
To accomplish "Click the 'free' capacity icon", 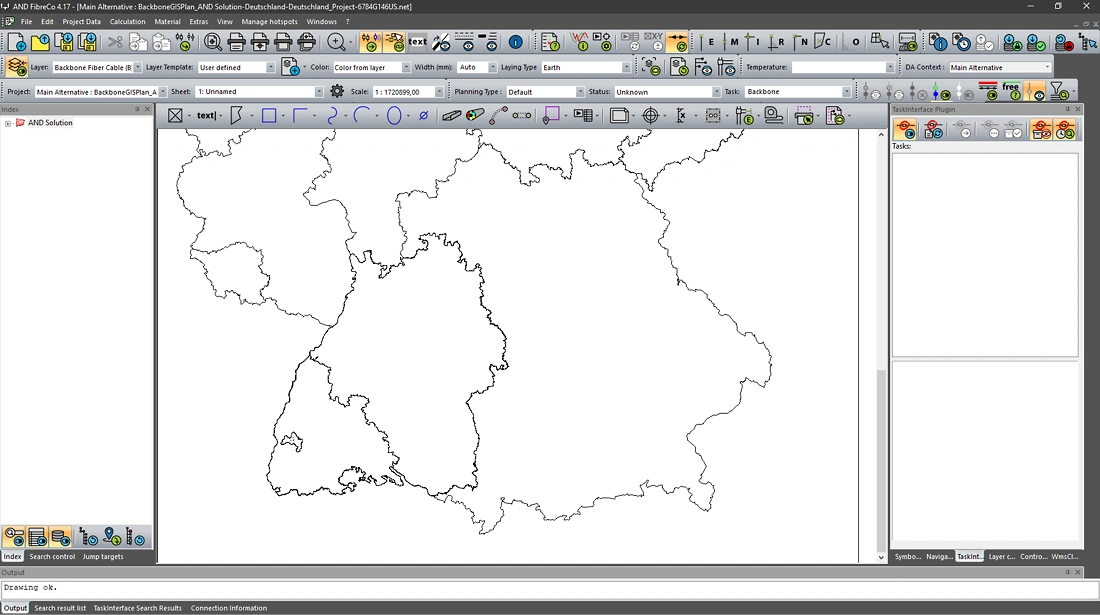I will pos(1011,91).
